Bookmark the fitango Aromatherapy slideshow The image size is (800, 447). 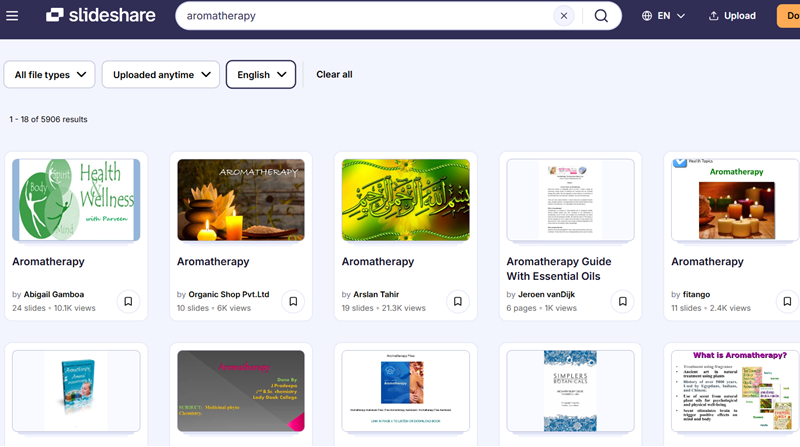786,301
